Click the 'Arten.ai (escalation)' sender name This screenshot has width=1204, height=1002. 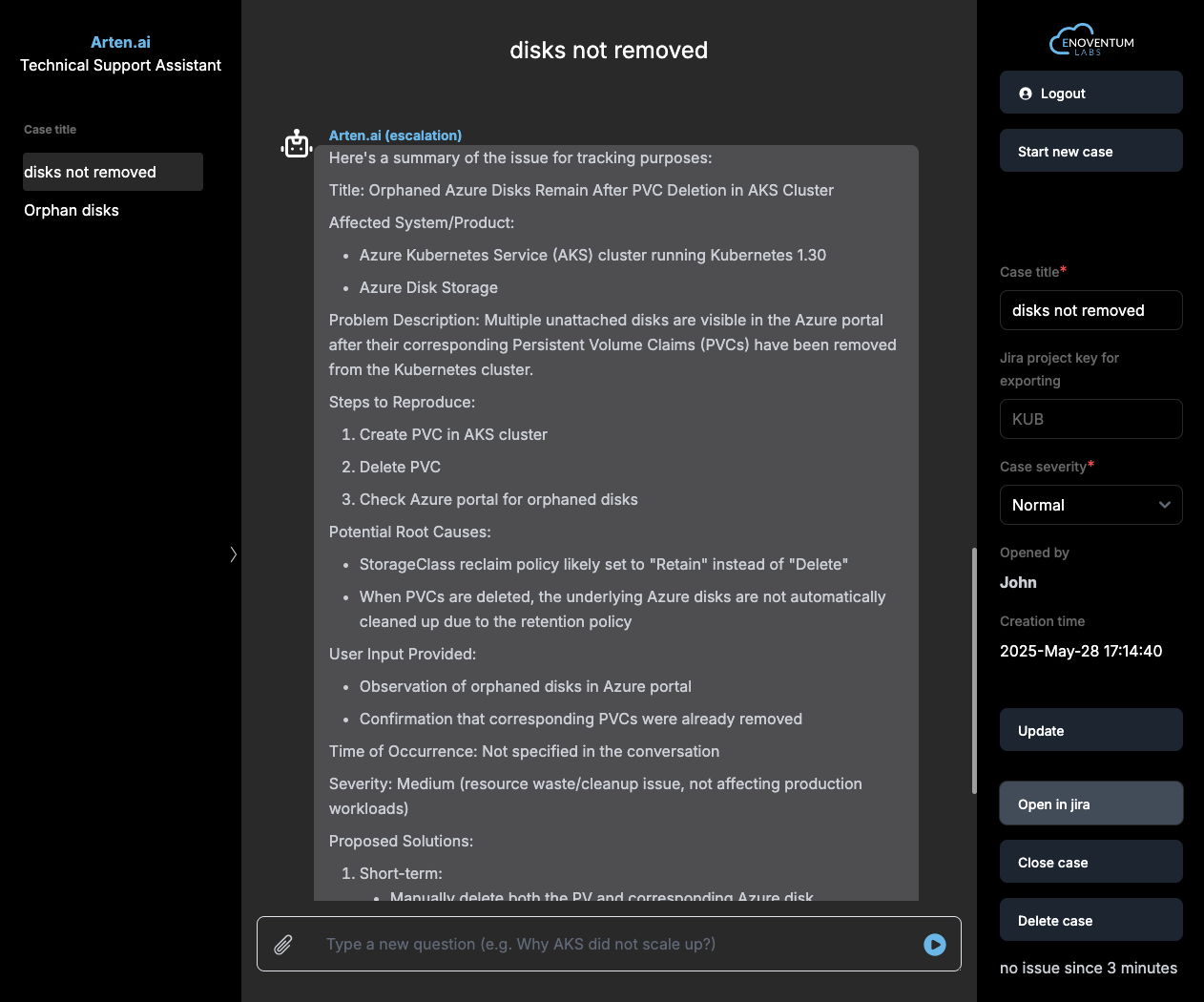395,136
